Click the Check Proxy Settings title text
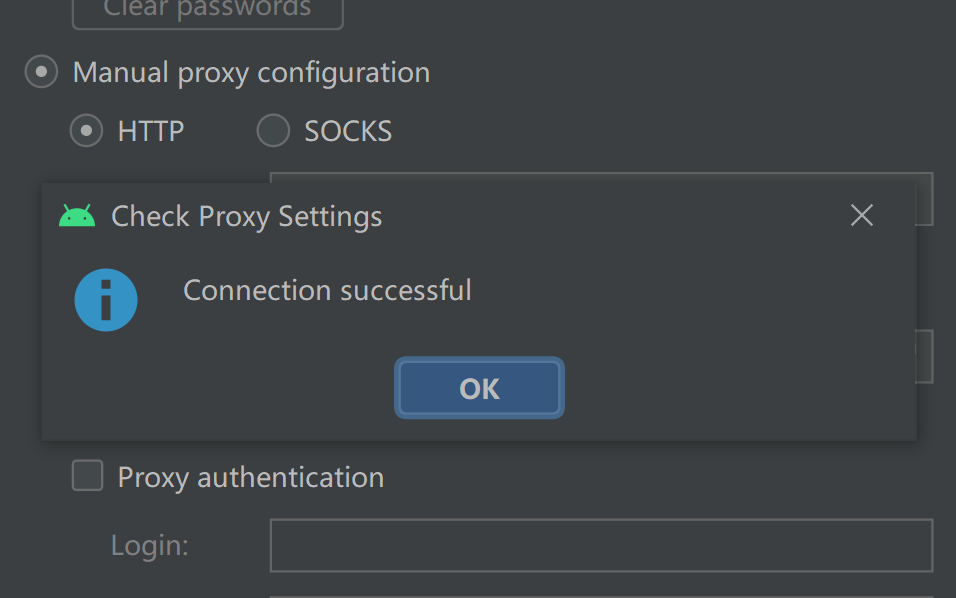Image resolution: width=956 pixels, height=598 pixels. point(247,216)
